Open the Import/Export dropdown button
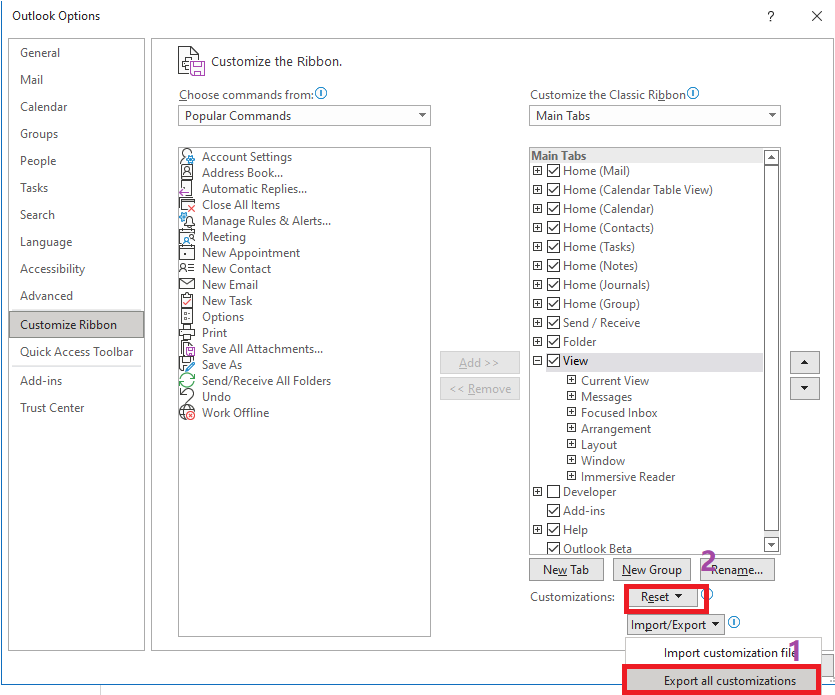This screenshot has width=835, height=695. [676, 625]
